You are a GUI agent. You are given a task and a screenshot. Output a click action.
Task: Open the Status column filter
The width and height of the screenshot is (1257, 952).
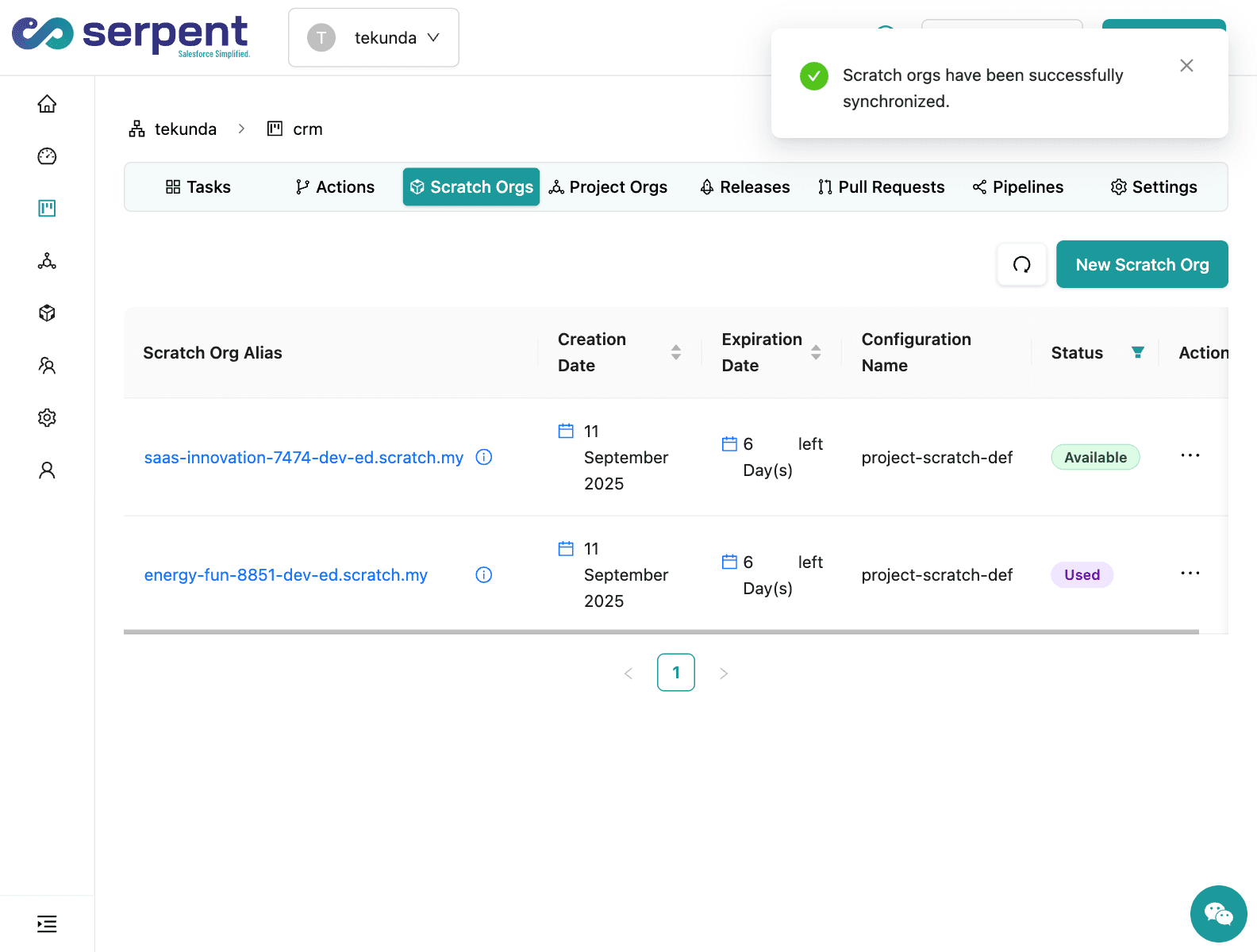point(1137,352)
